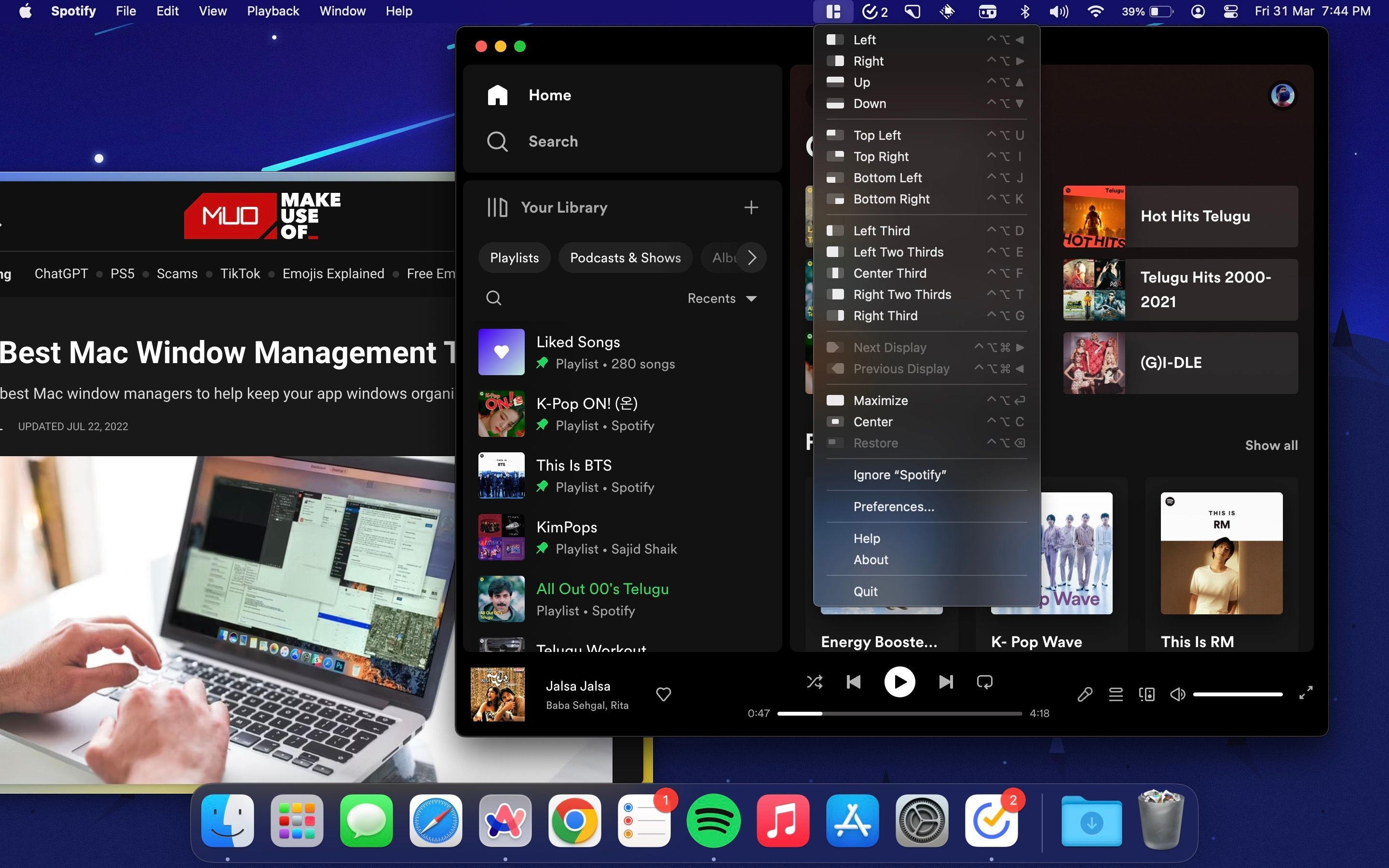Open Google Chrome from the Dock

pyautogui.click(x=574, y=820)
